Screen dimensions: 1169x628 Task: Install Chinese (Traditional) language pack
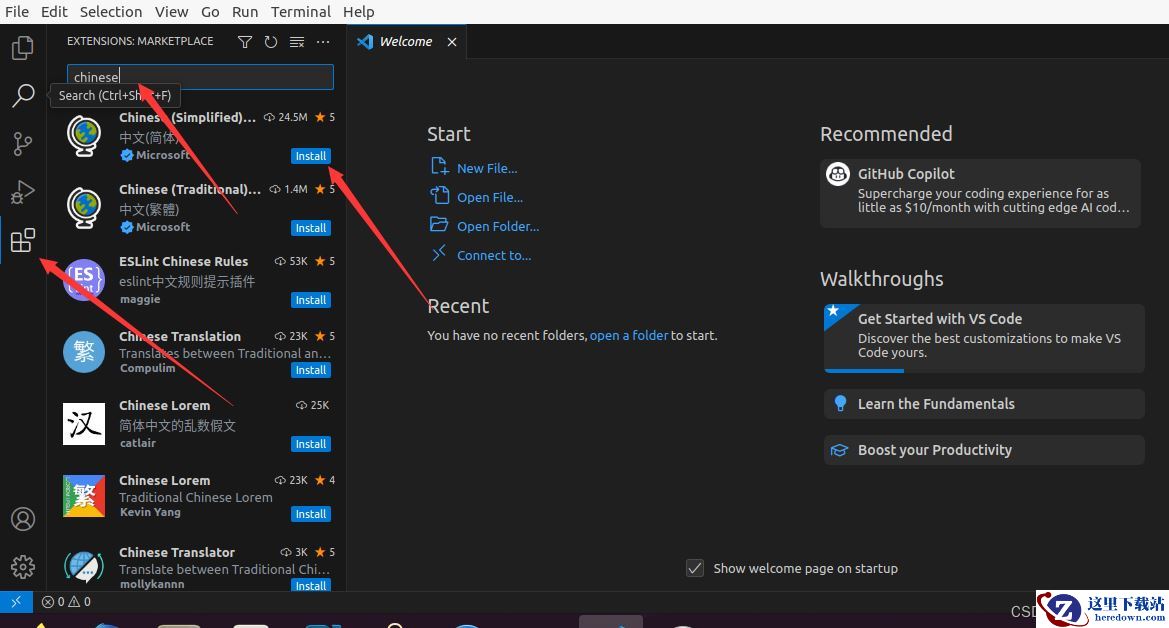click(x=311, y=228)
